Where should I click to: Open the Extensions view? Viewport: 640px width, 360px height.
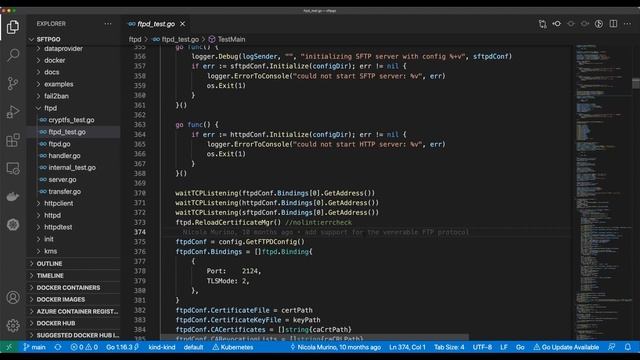13,140
